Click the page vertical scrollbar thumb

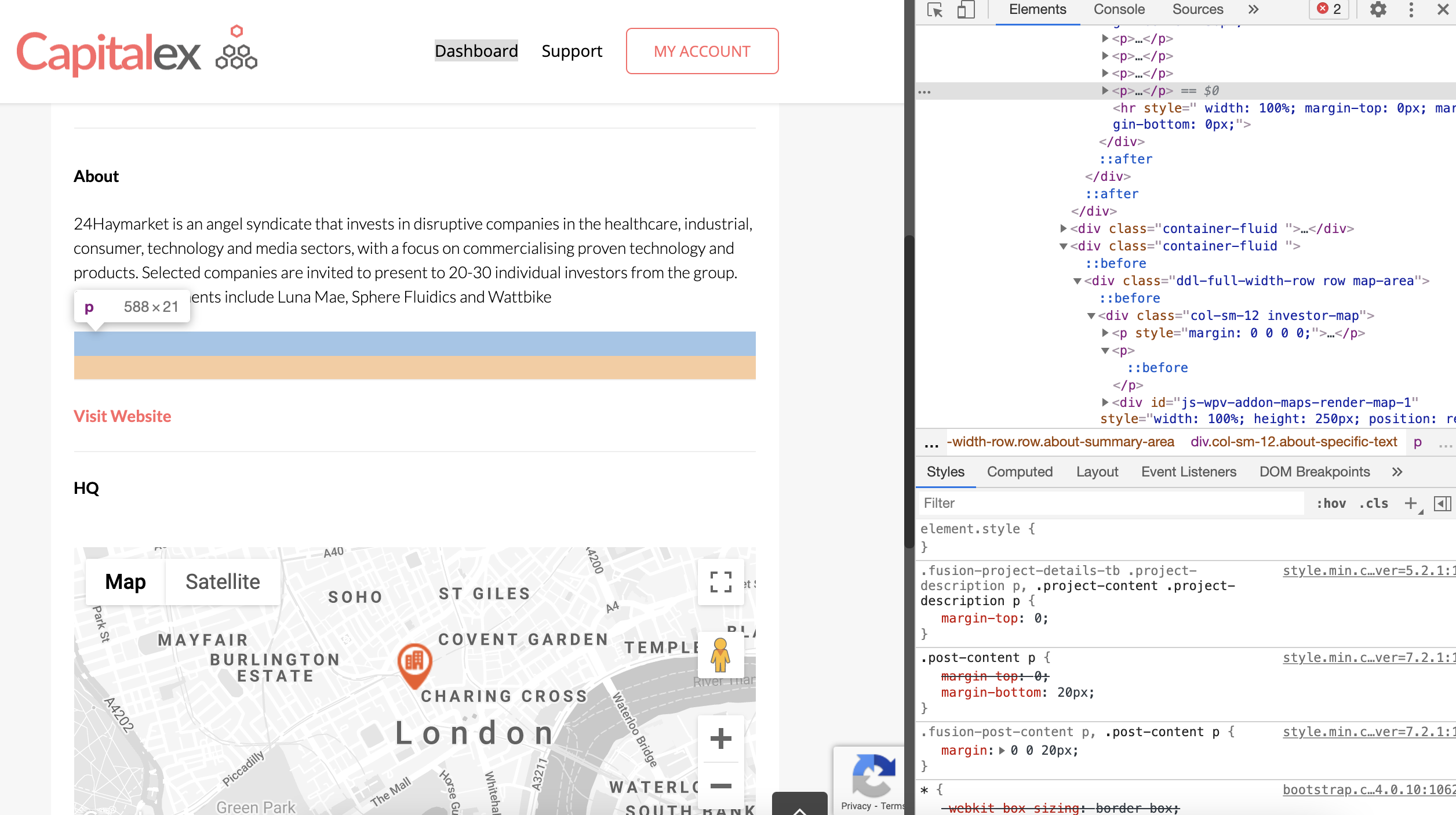click(x=909, y=392)
